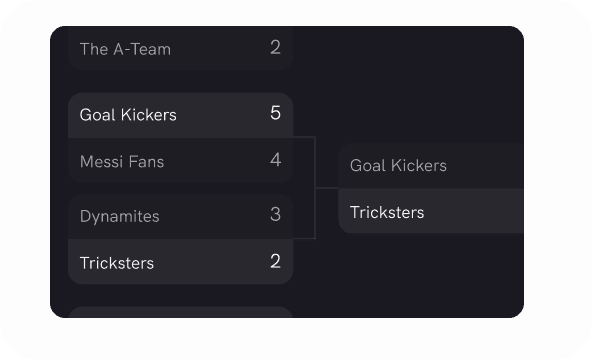Open Goal Kickers in the next-round match

[431, 166]
